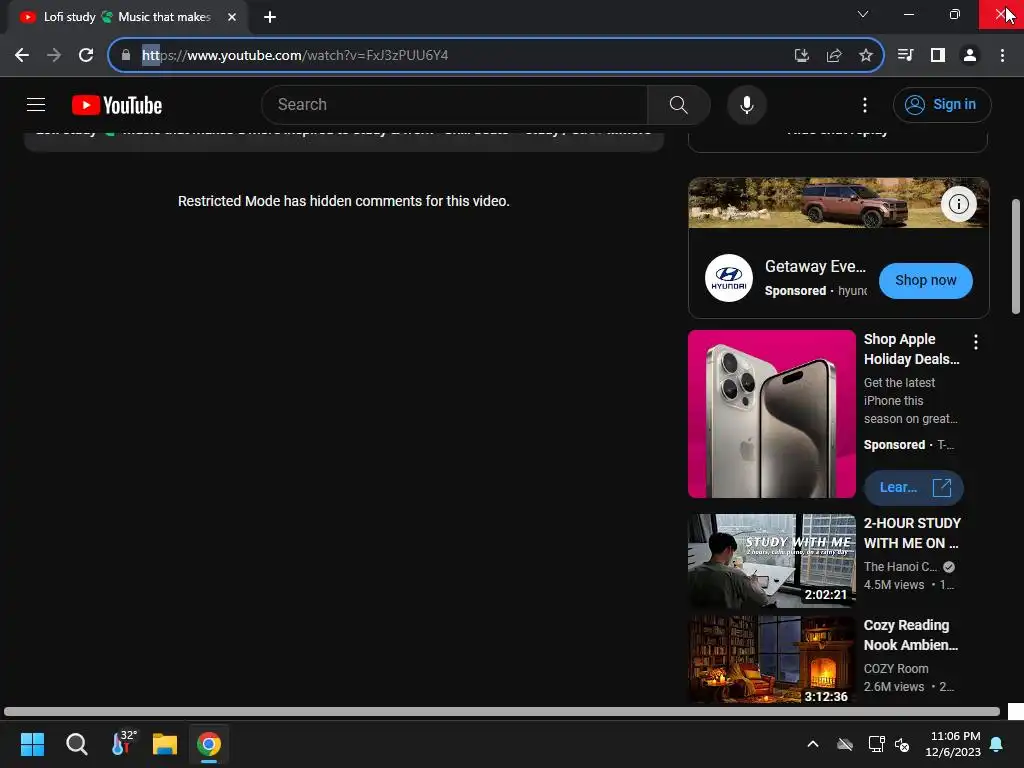Open Windows Start menu

[32, 744]
